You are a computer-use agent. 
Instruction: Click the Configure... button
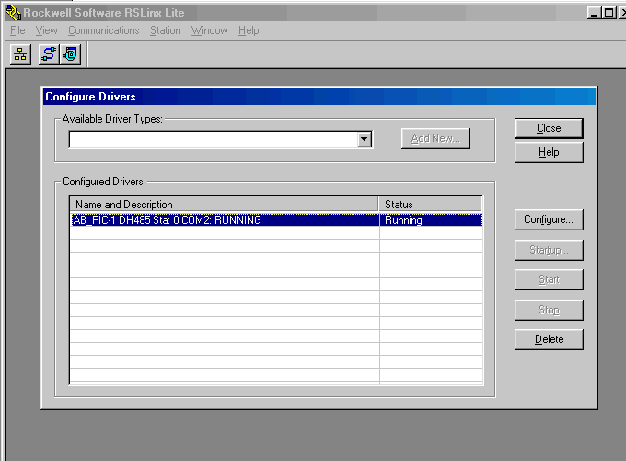[x=549, y=220]
